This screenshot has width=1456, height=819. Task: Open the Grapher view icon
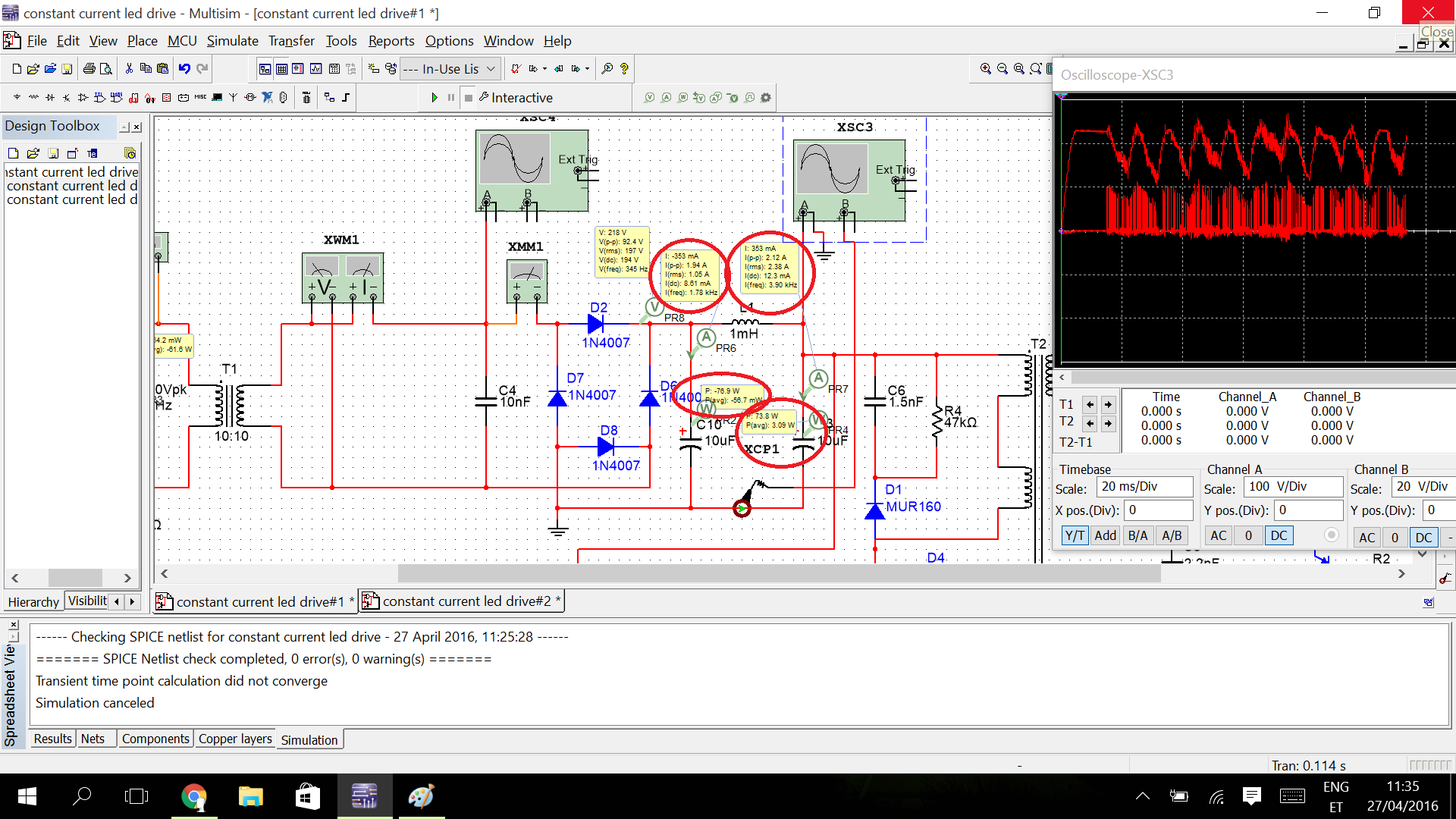pos(315,69)
